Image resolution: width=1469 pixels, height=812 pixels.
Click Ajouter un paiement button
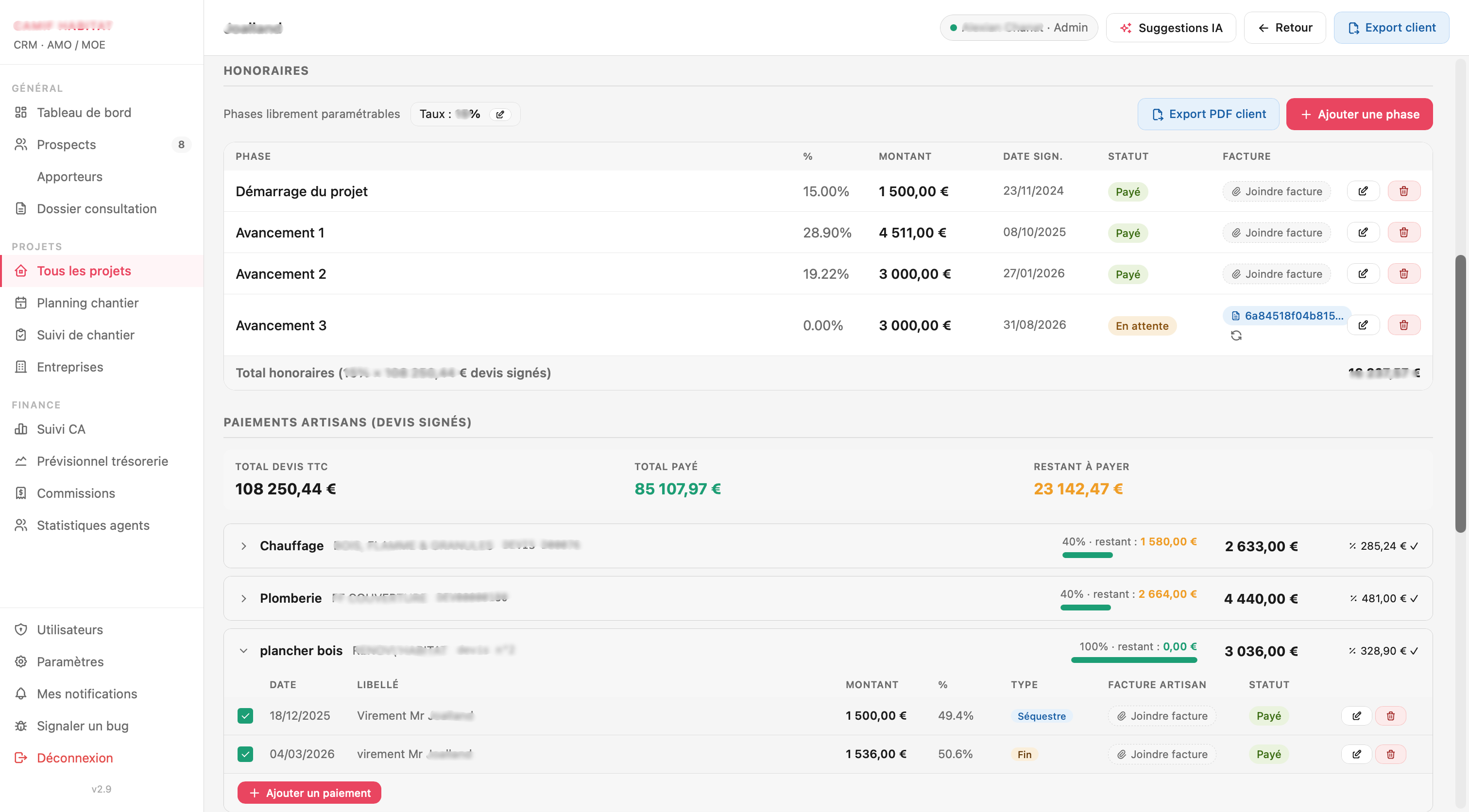[x=309, y=793]
